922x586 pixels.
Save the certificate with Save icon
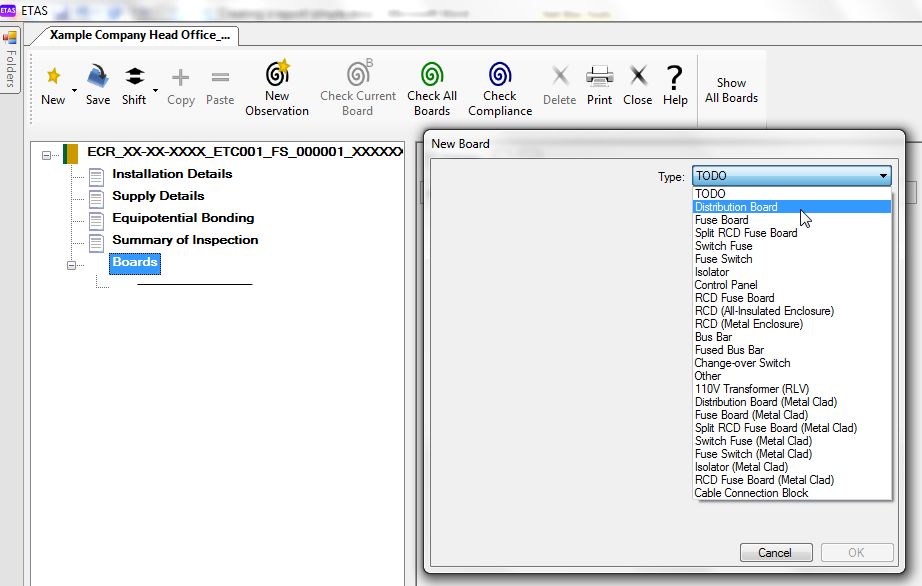pos(98,76)
